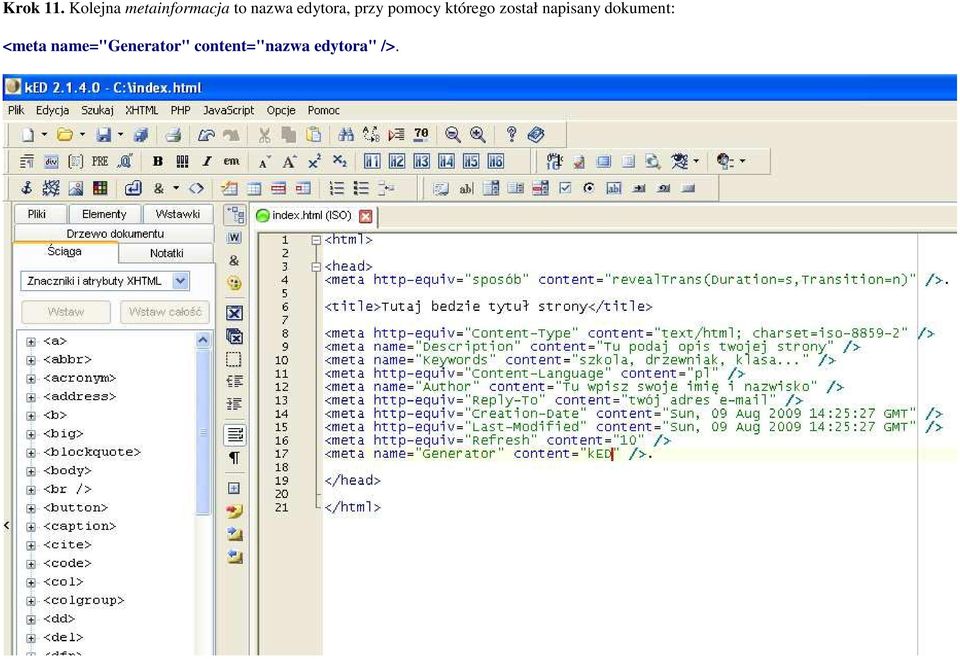The image size is (960, 659).
Task: Zoom out with the minus magnifier
Action: tap(452, 135)
